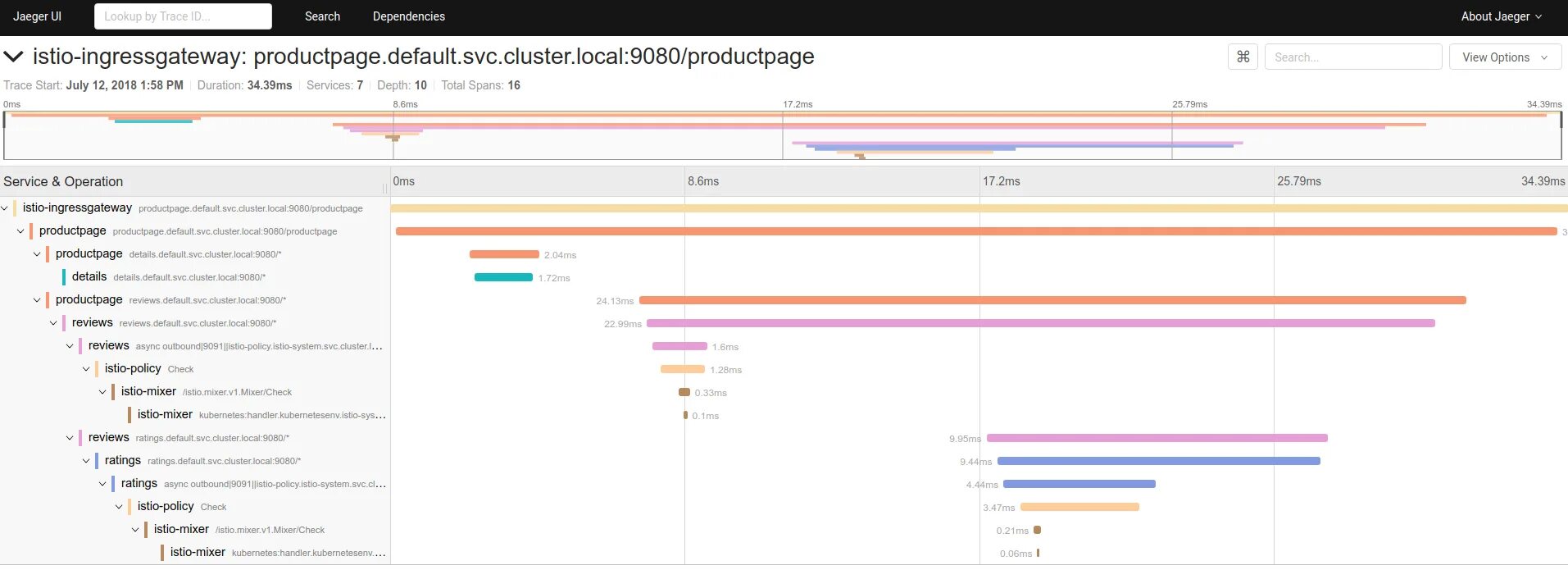
Task: Collapse the istio-ingressgateway root span
Action: click(x=5, y=208)
